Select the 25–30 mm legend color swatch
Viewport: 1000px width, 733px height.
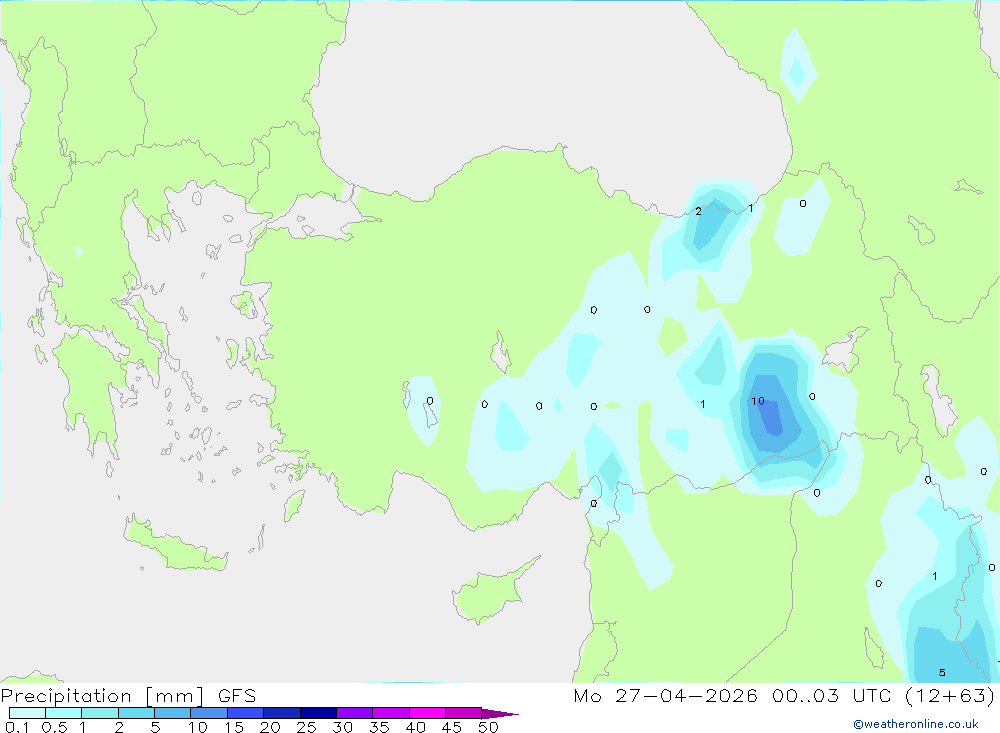coord(318,713)
